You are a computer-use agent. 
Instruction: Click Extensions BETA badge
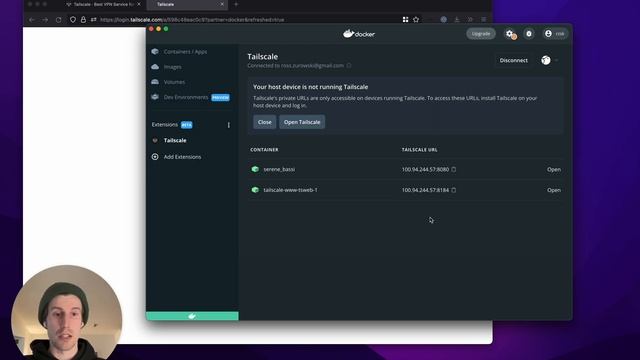pos(187,125)
